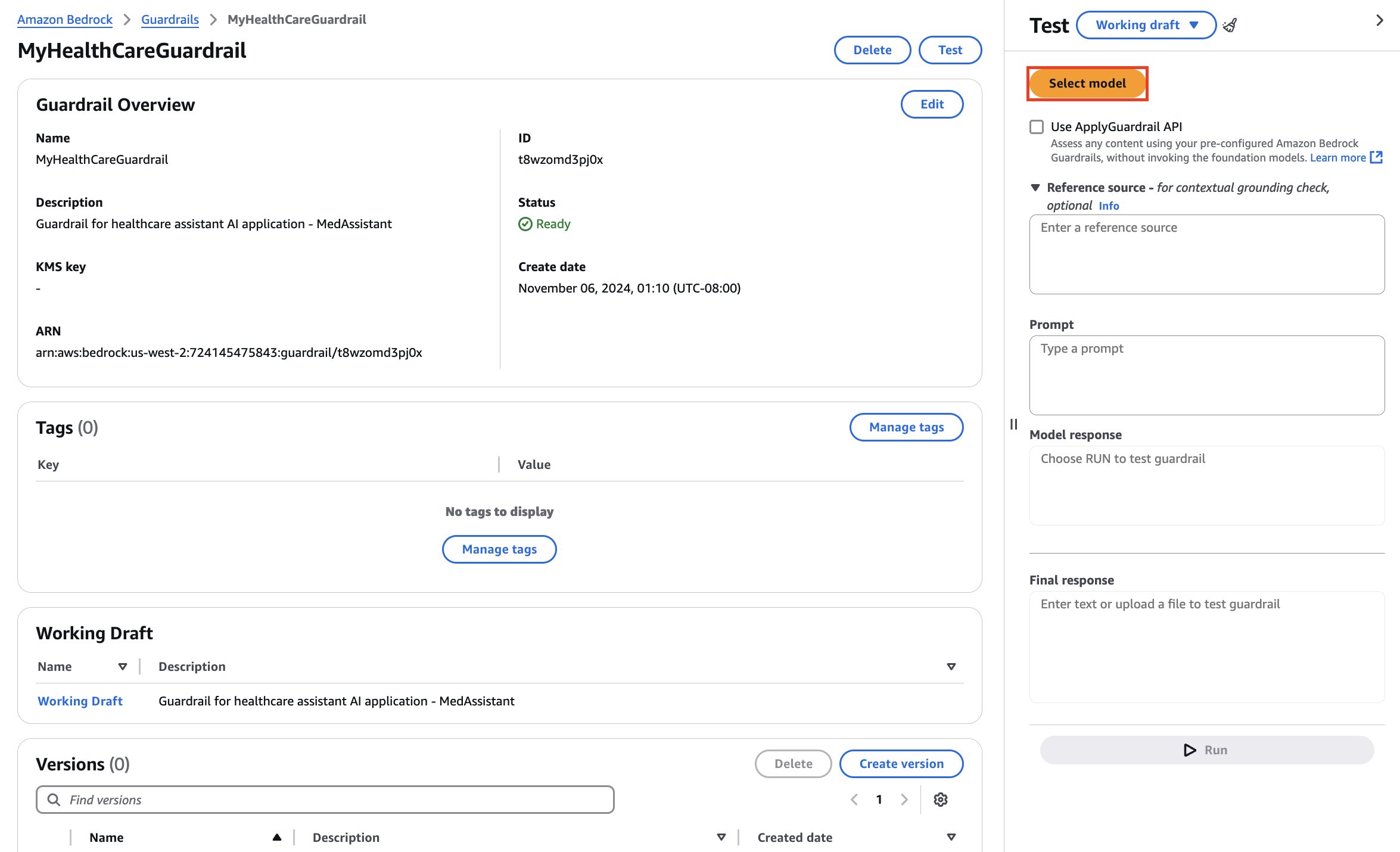This screenshot has height=852, width=1400.
Task: Click Create version button
Action: click(901, 764)
